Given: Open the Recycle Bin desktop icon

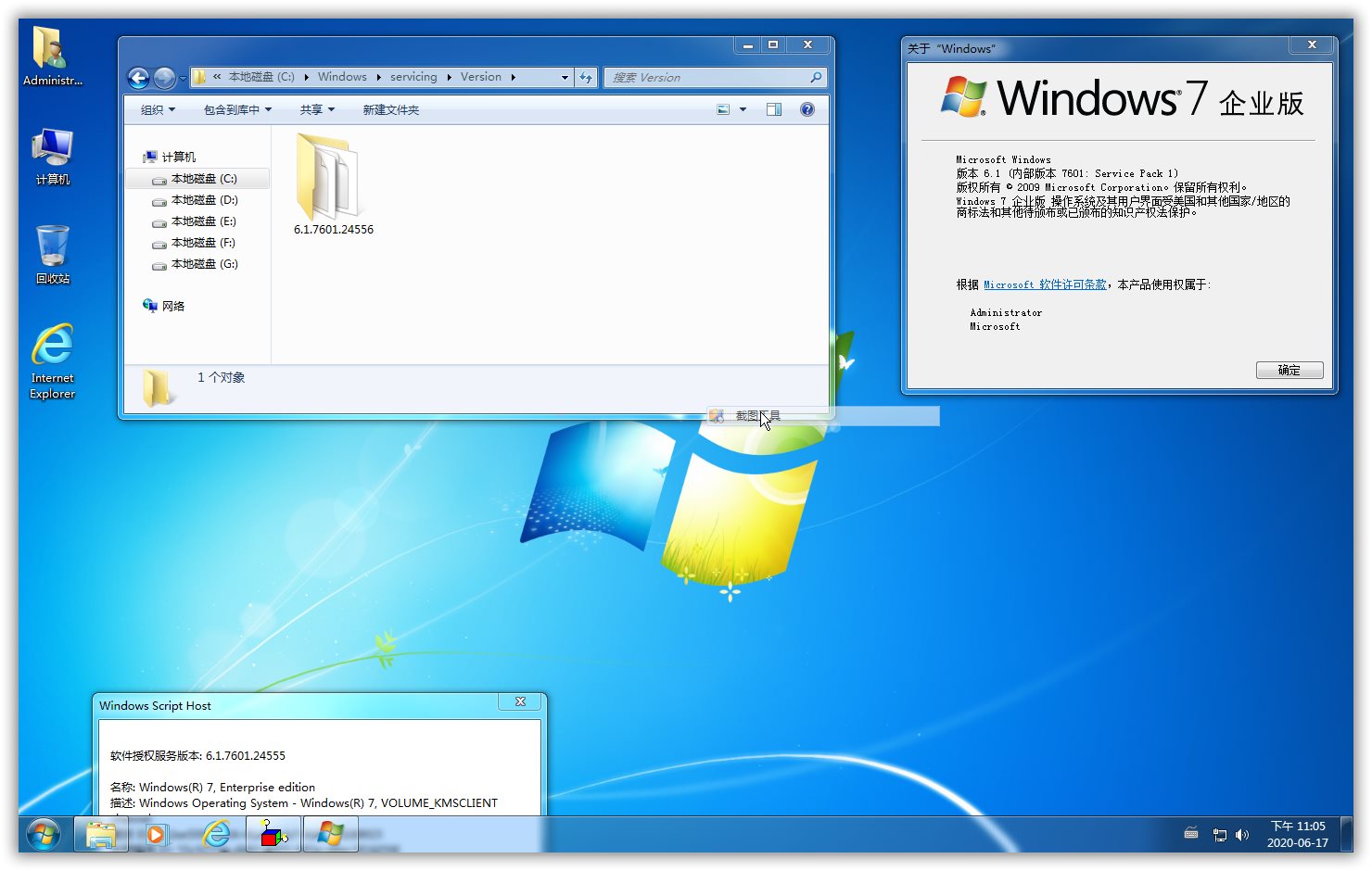Looking at the screenshot, I should (53, 253).
